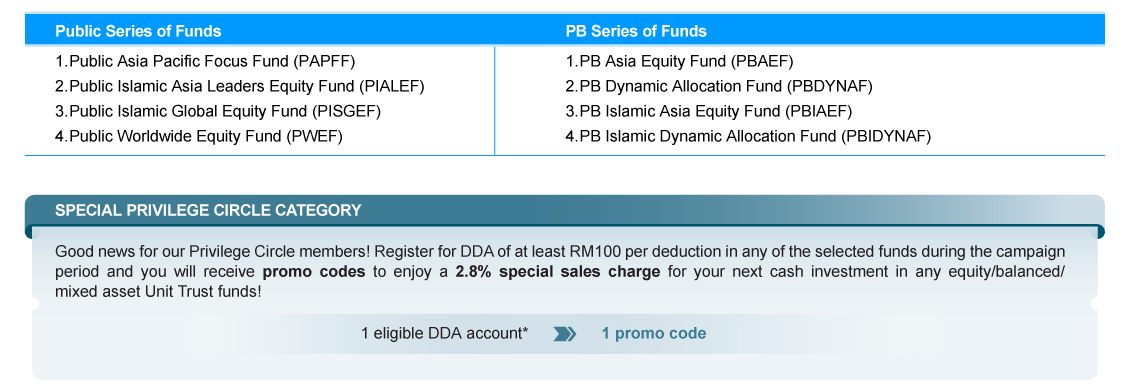
Task: Click the Public Series of Funds header
Action: (138, 31)
